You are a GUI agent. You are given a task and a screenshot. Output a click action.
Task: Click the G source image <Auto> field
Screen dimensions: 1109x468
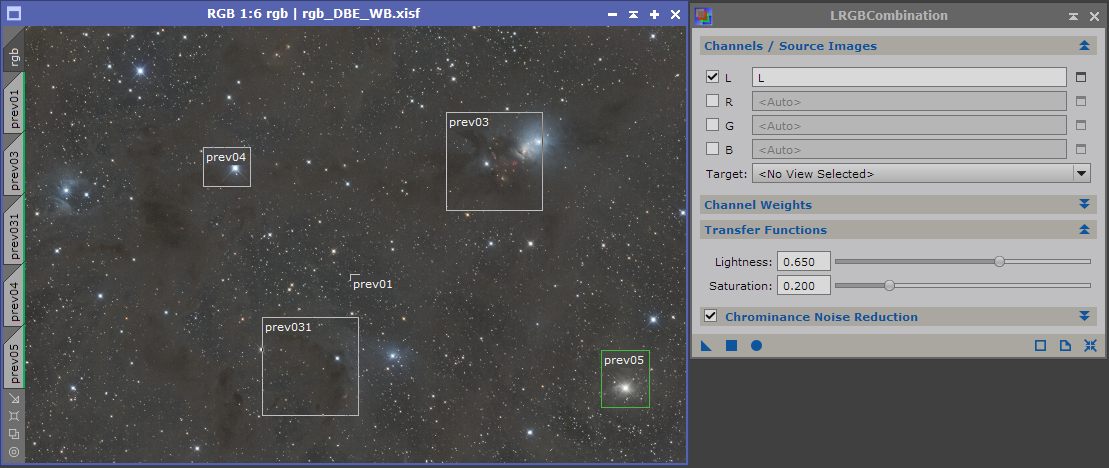910,125
